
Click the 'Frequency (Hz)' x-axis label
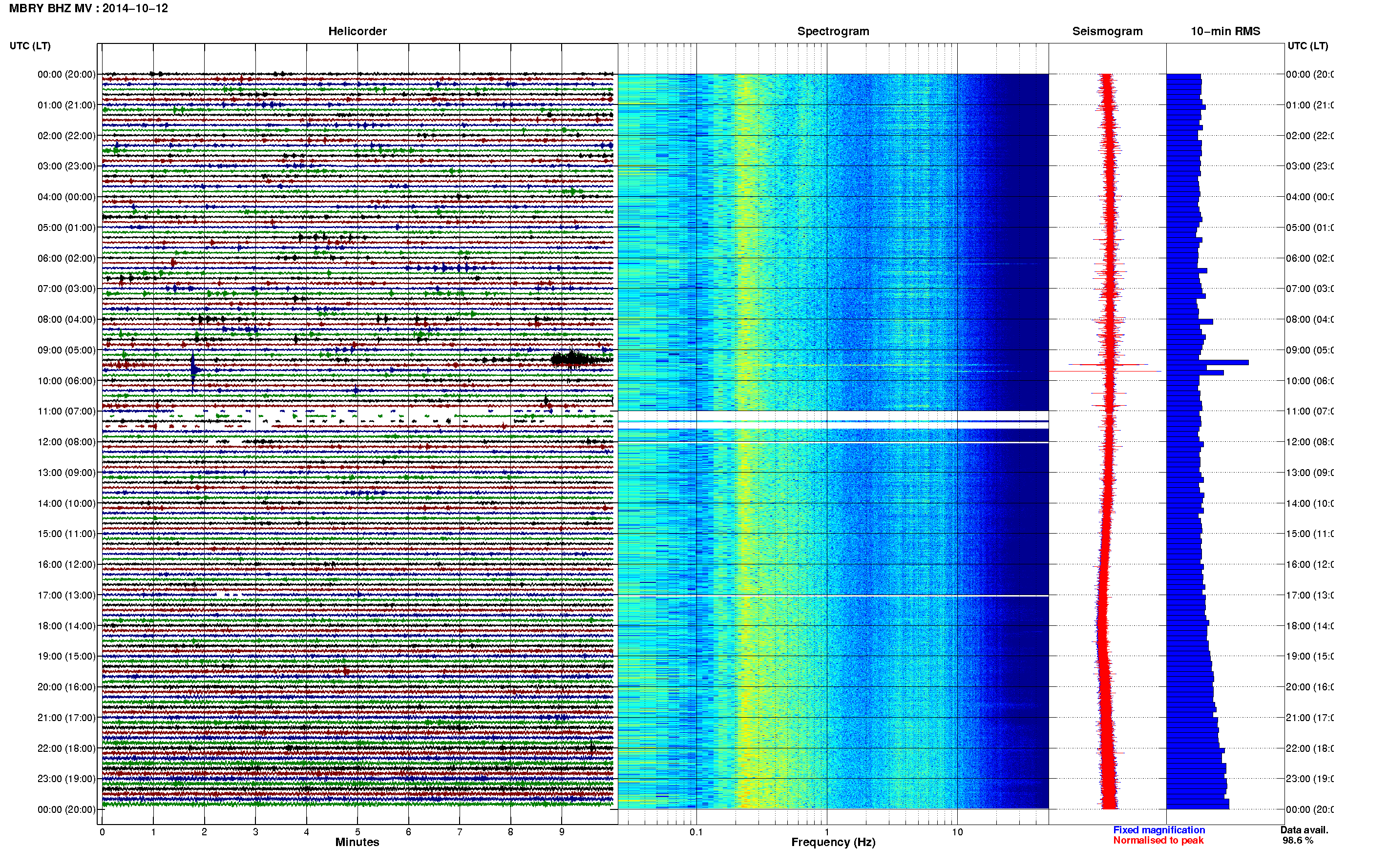833,843
